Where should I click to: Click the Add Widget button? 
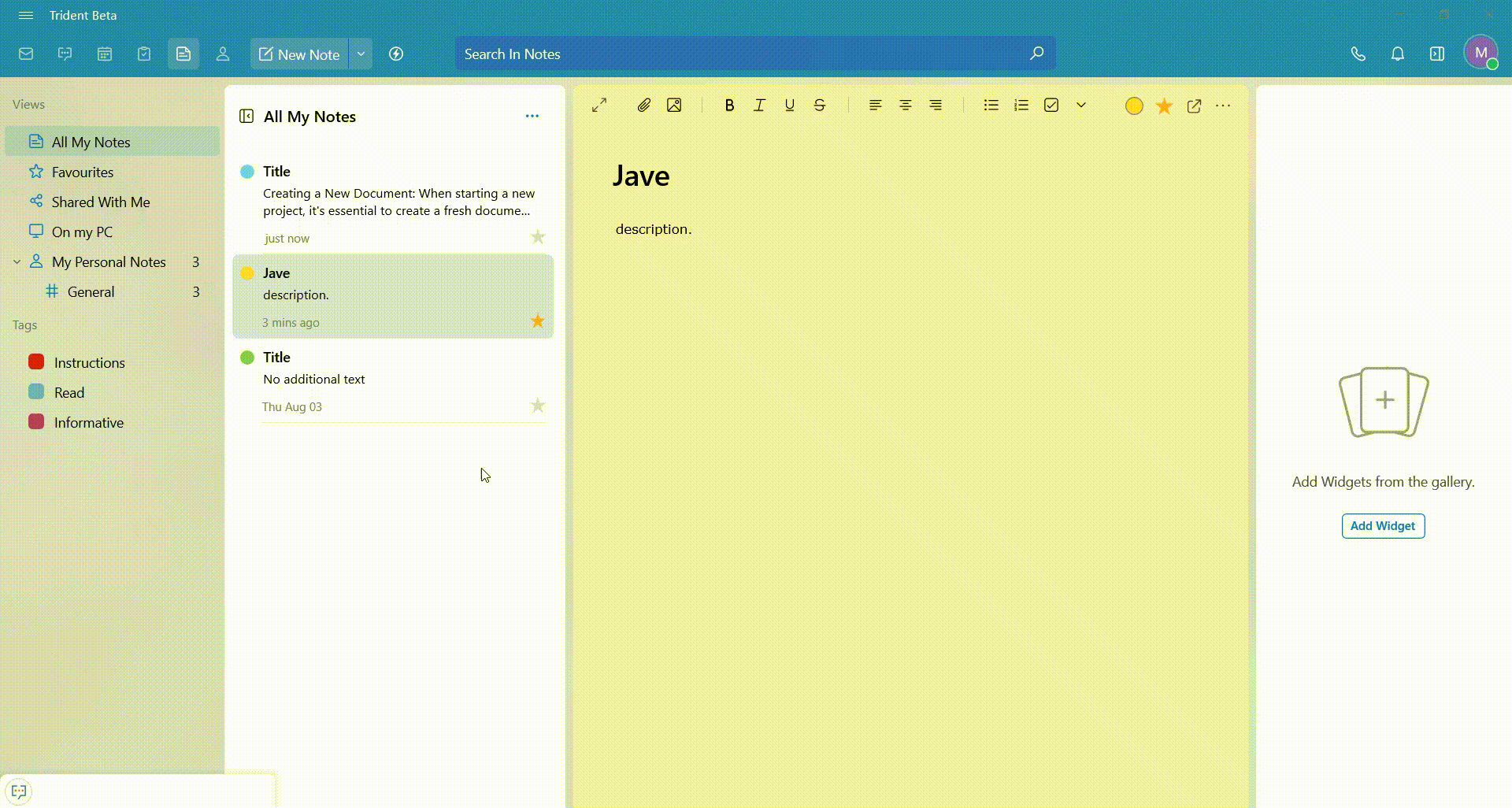[1383, 526]
